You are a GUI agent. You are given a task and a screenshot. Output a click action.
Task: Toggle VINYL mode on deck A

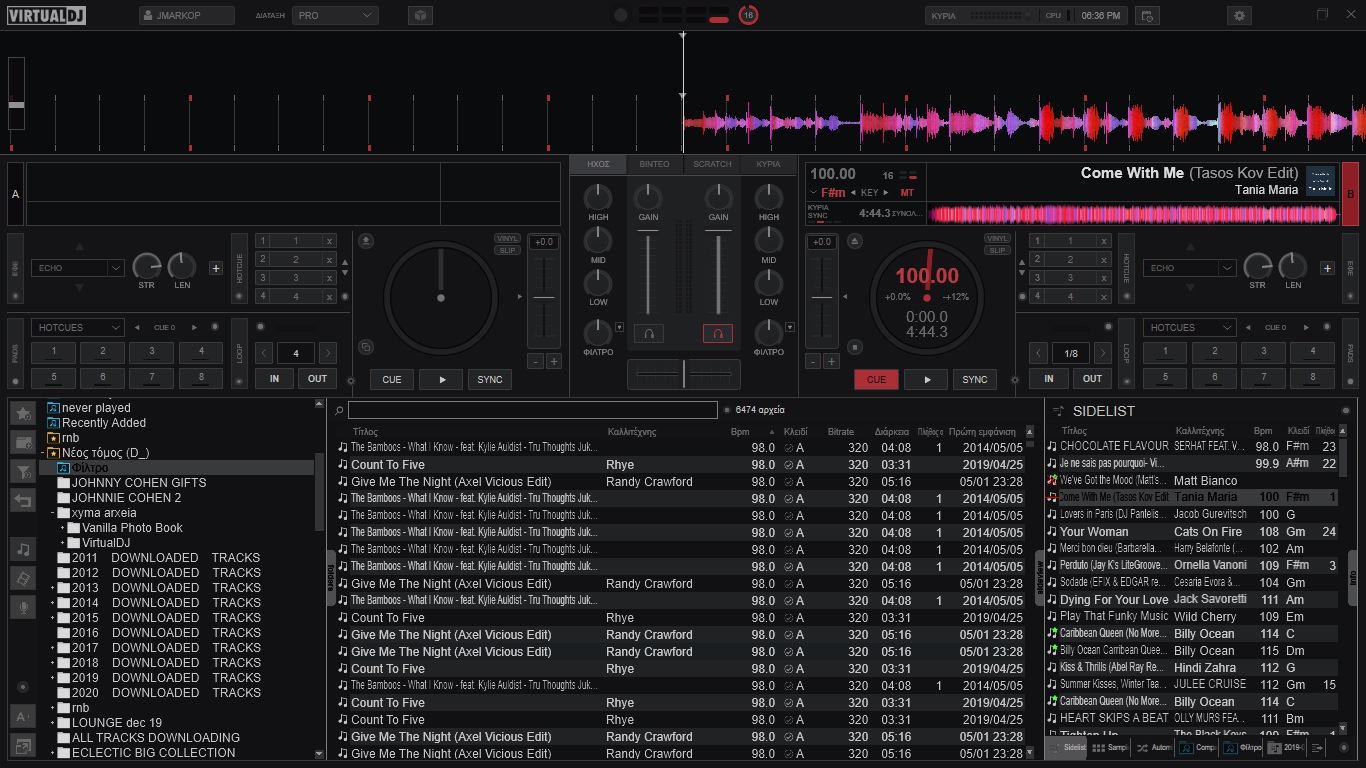tap(507, 239)
